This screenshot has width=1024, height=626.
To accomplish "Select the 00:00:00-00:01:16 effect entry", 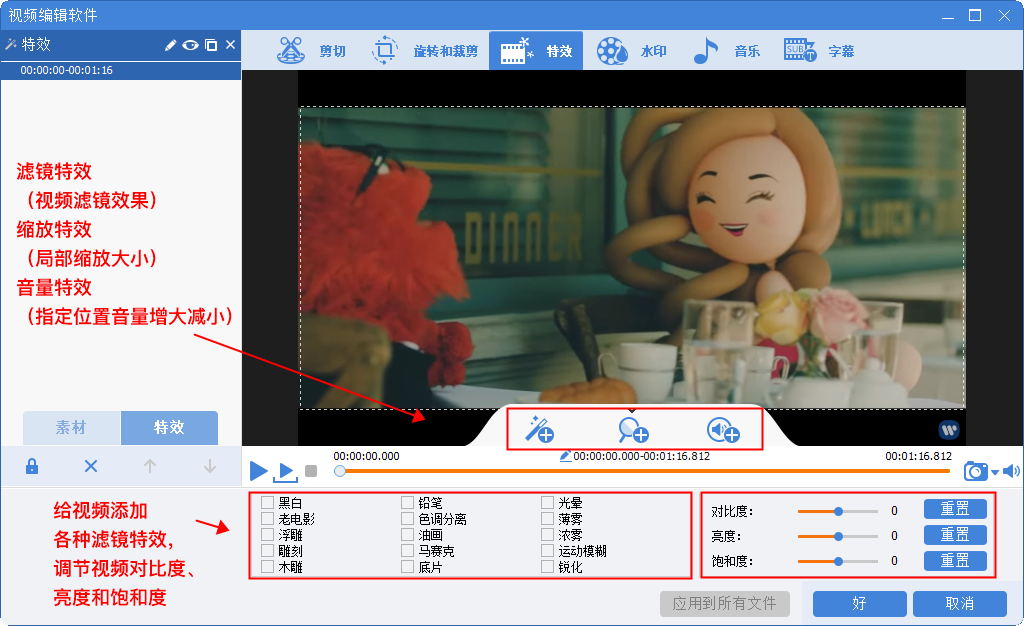I will [x=121, y=70].
